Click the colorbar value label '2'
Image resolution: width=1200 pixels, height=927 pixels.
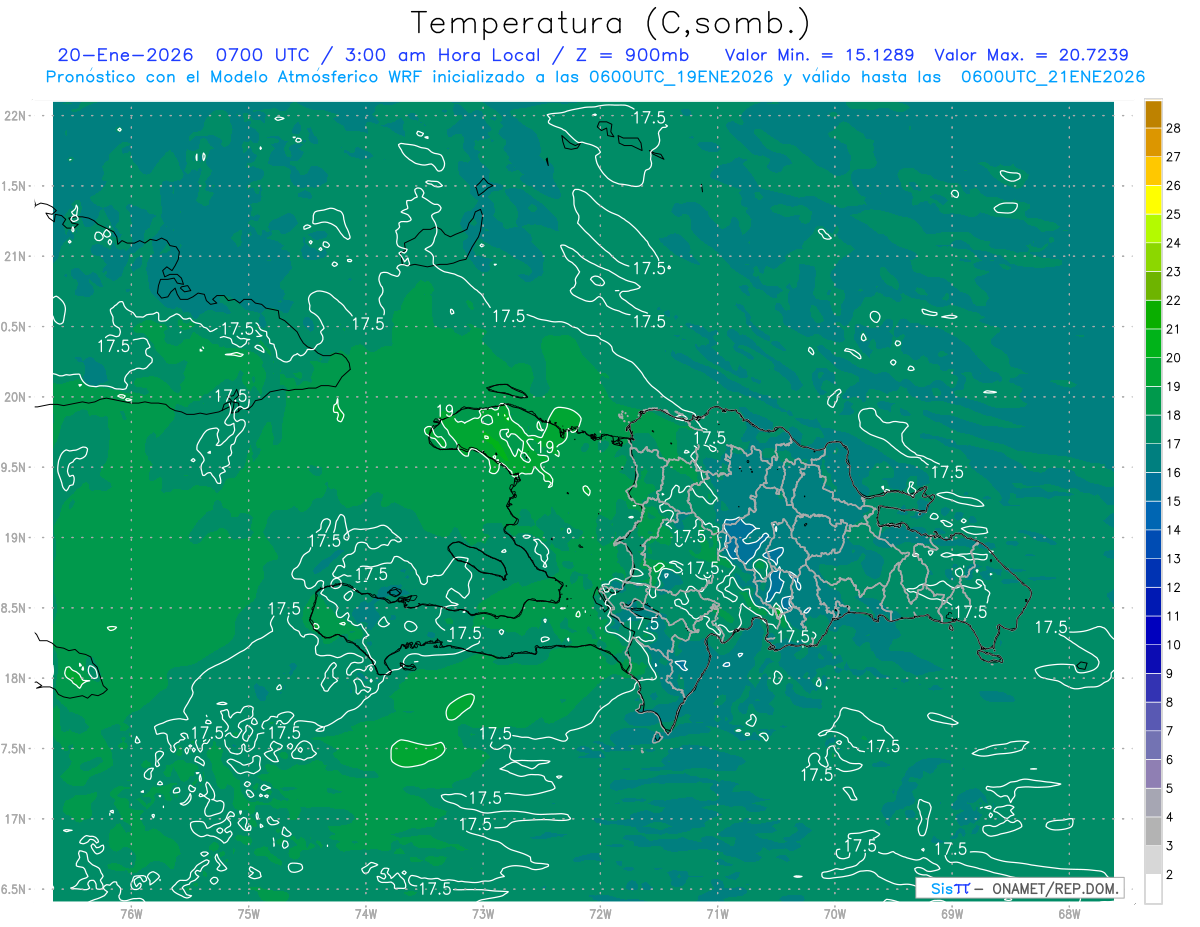[x=1171, y=874]
